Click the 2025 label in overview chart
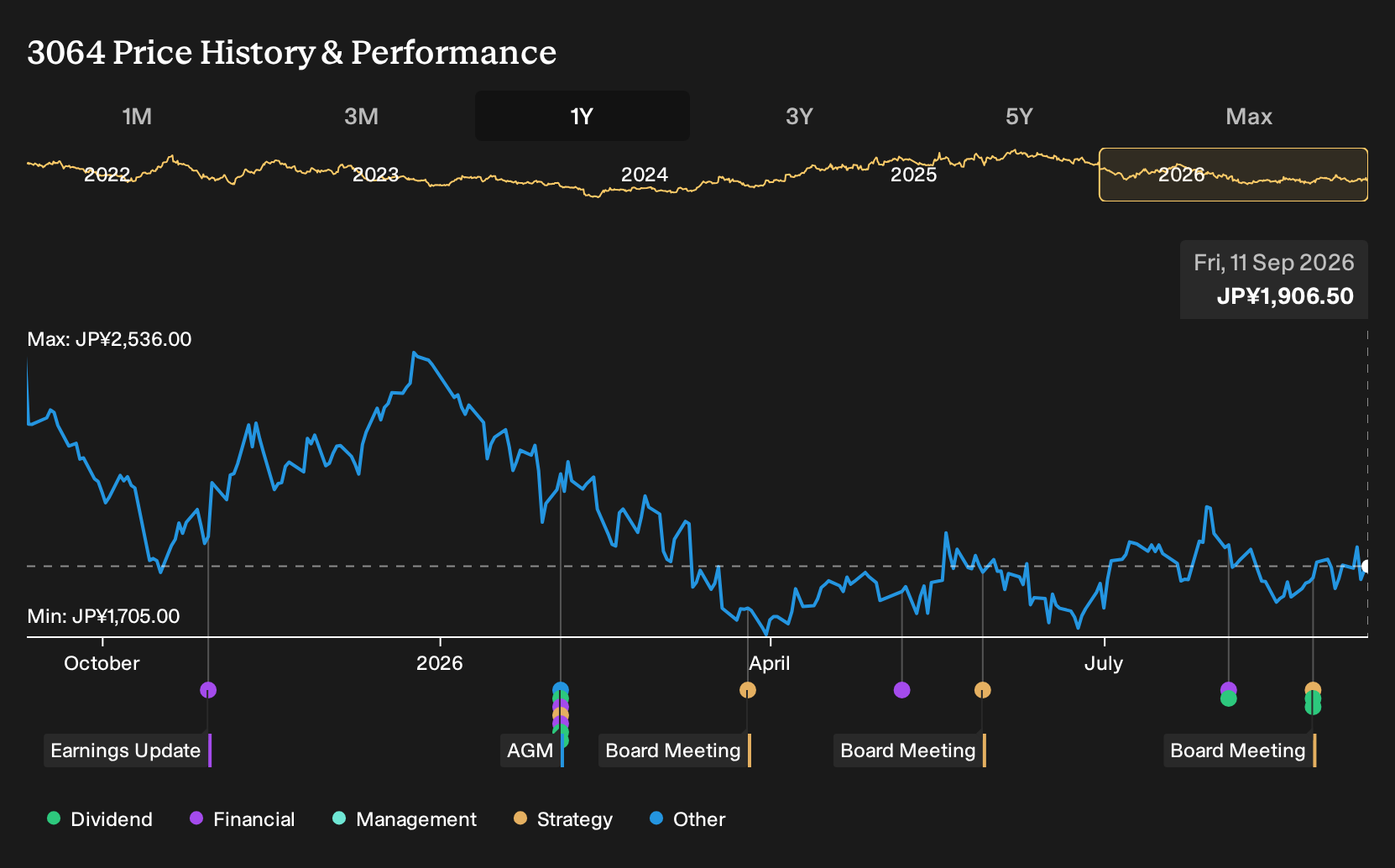The width and height of the screenshot is (1395, 868). coord(913,175)
